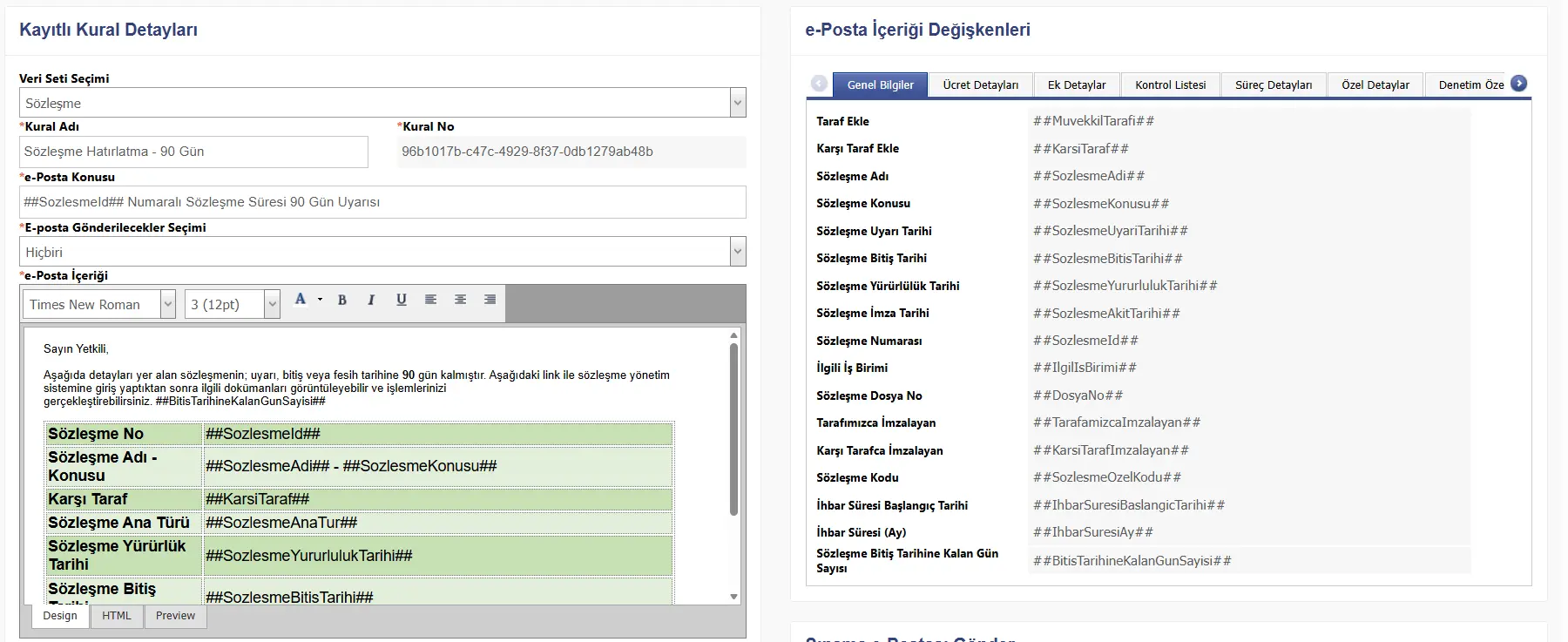Toggle underline formatting in email editor

click(402, 300)
